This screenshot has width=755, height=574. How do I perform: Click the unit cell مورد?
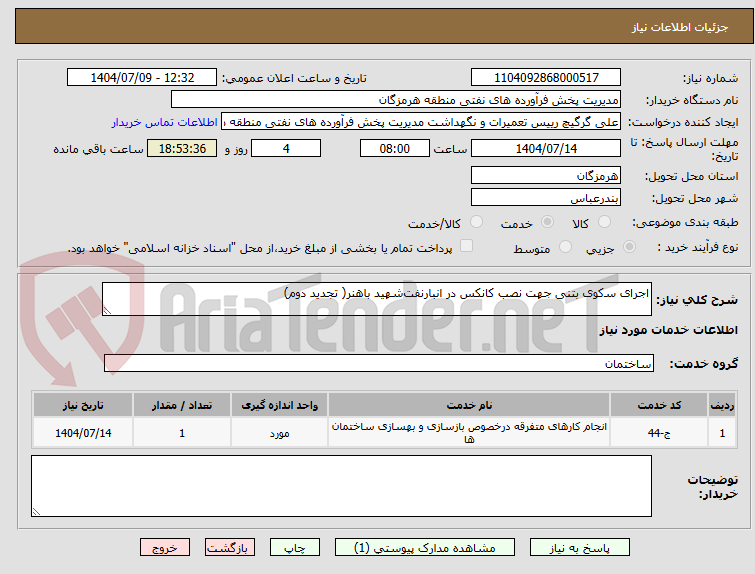pos(279,432)
